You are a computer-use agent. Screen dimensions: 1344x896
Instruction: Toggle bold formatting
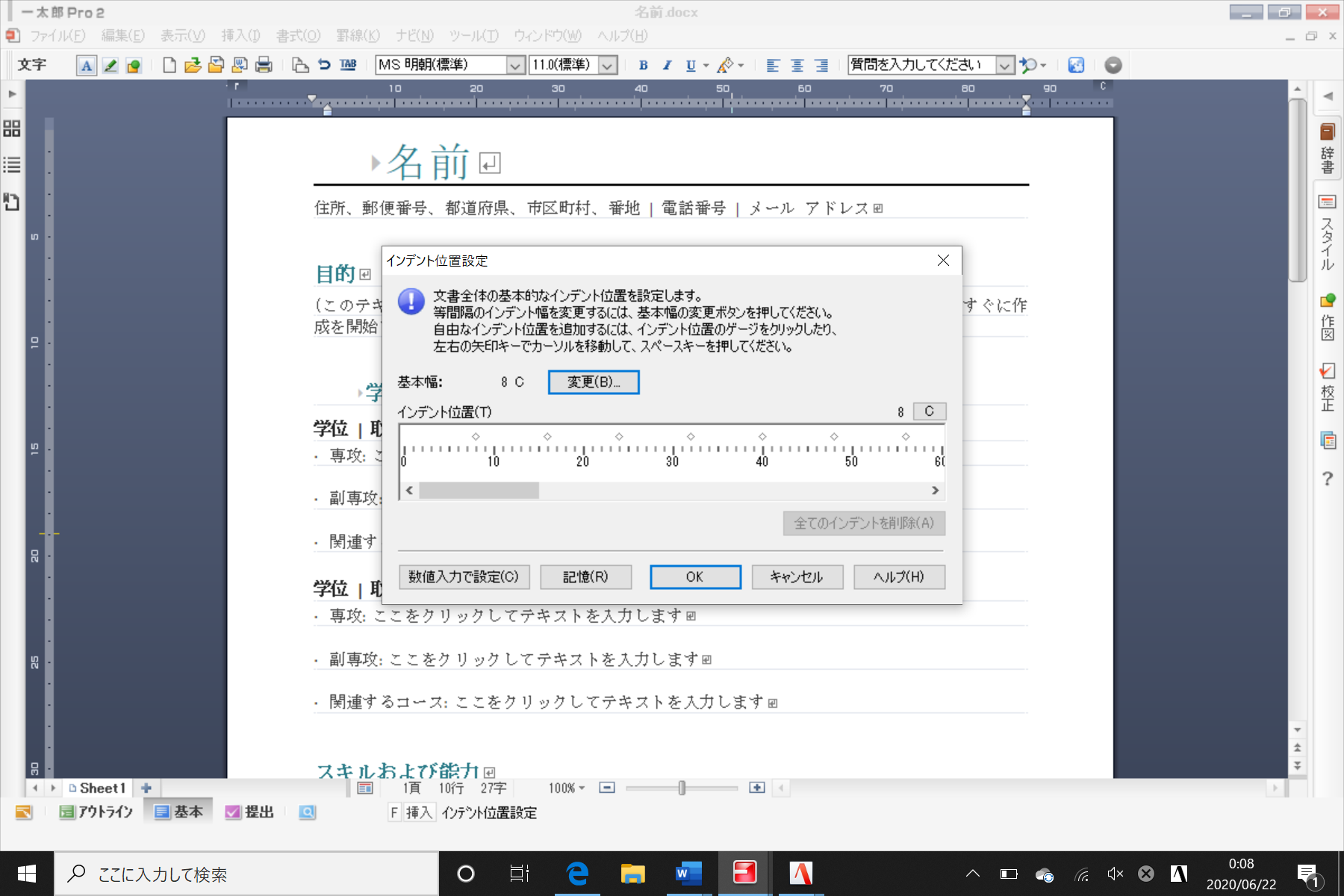click(x=643, y=65)
